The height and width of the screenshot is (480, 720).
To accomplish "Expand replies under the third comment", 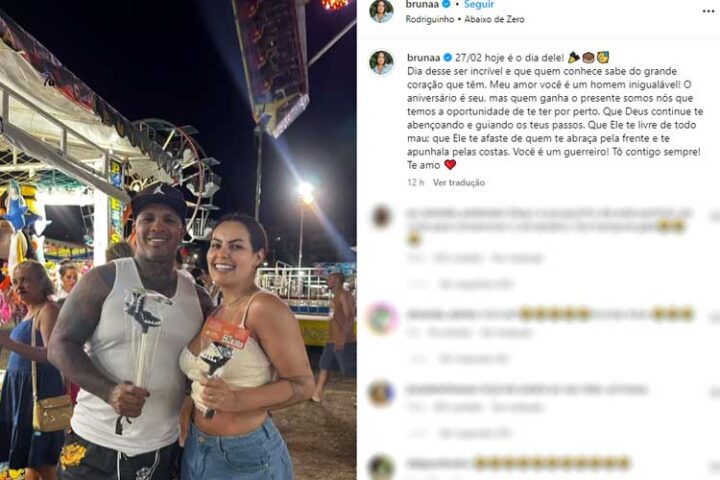I will 475,433.
